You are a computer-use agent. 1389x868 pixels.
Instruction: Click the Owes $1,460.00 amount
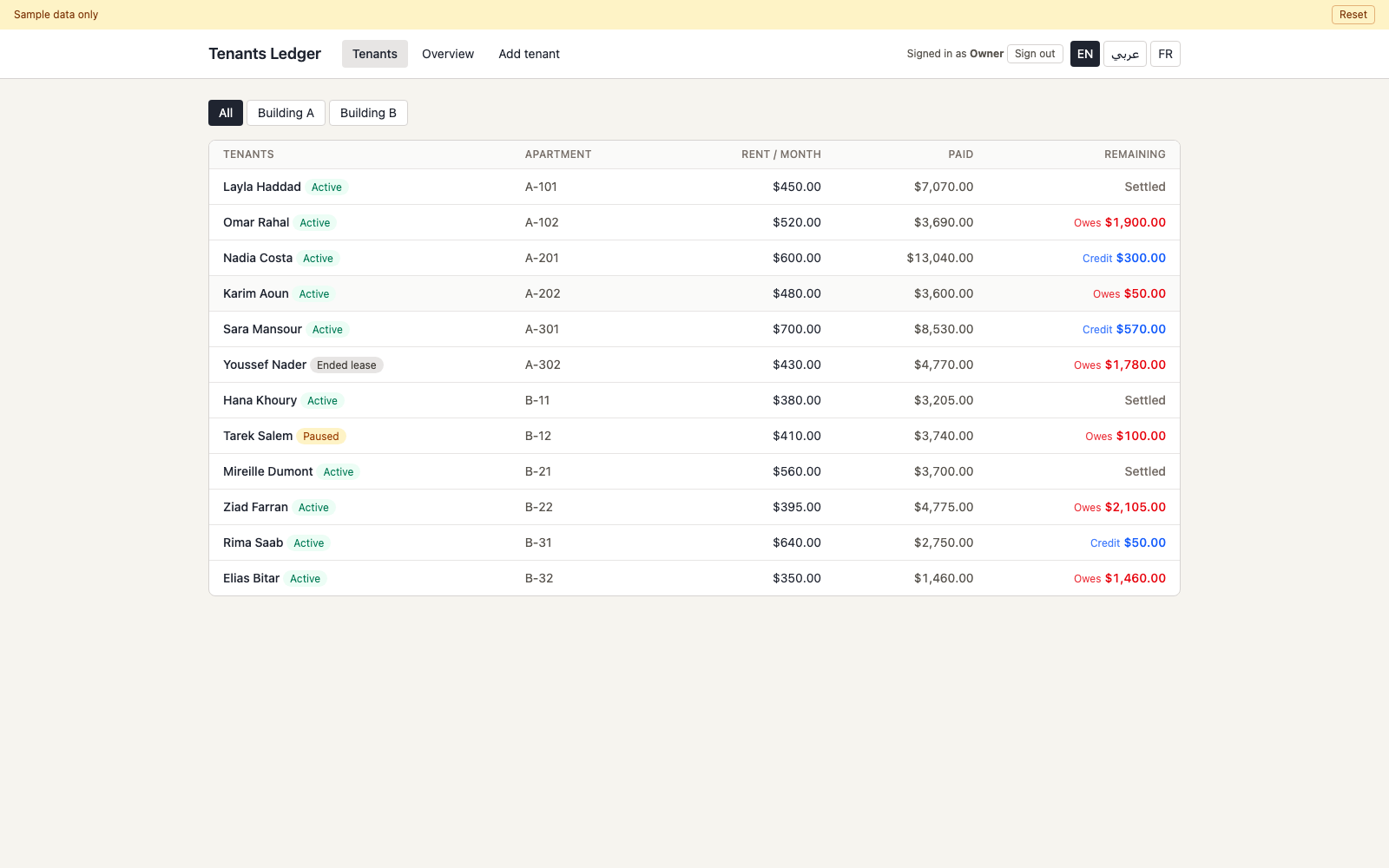point(1120,578)
